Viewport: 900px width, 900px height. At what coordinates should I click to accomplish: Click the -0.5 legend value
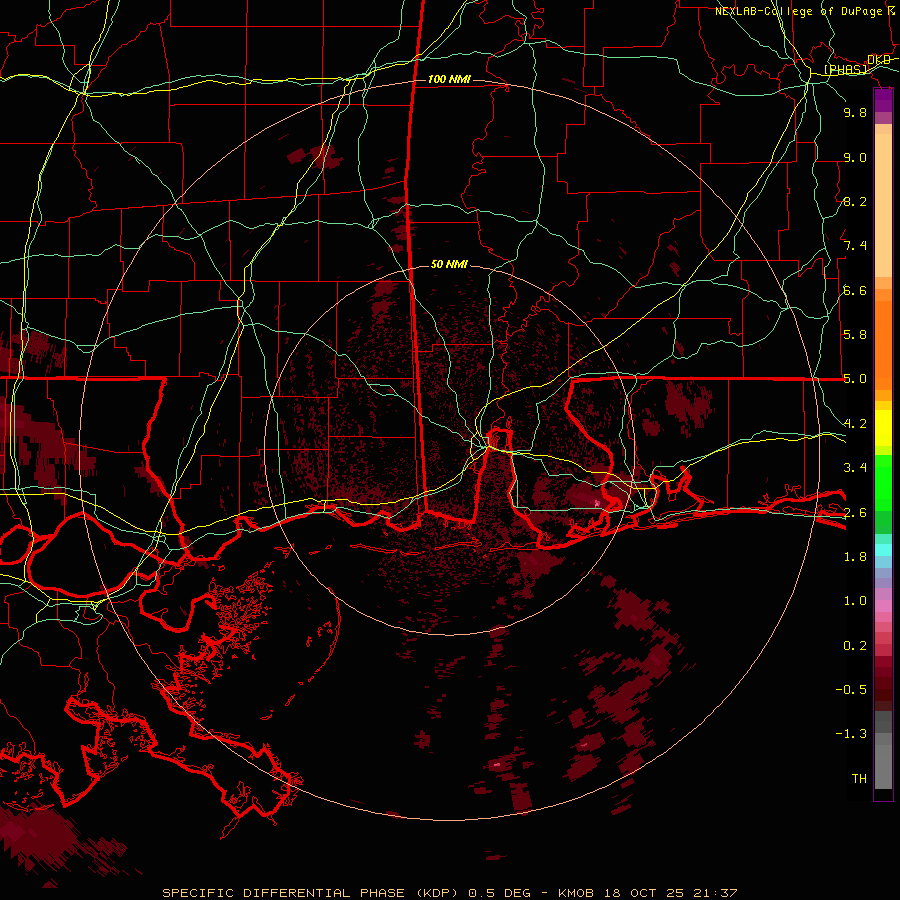pos(851,690)
